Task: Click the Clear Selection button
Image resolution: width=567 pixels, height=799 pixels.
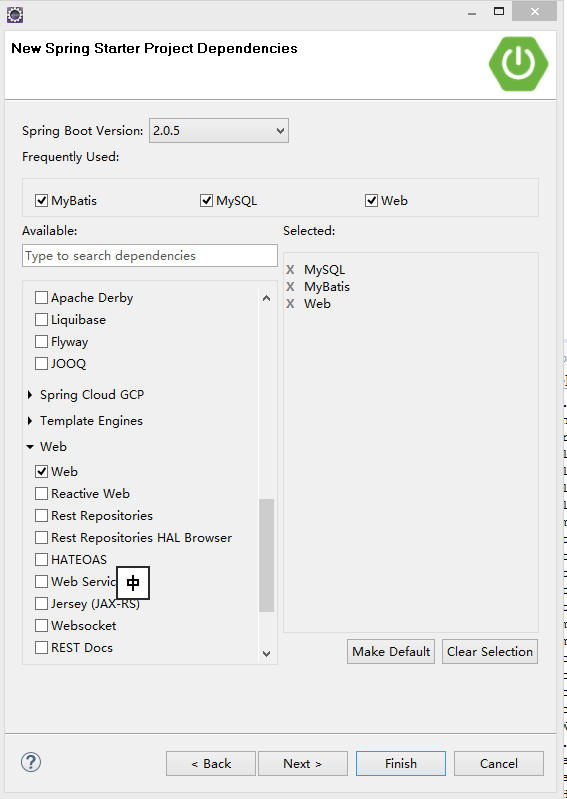Action: (x=490, y=652)
